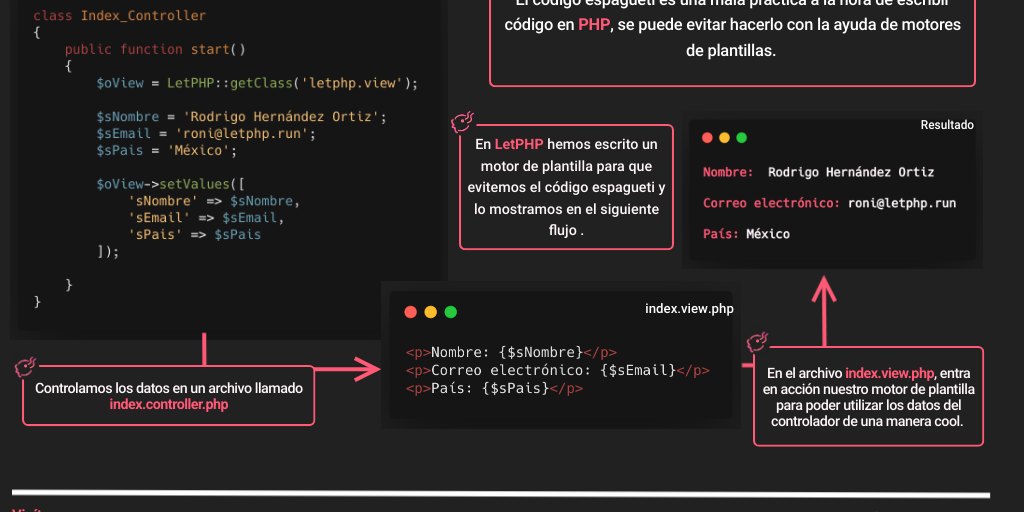Image resolution: width=1024 pixels, height=512 pixels.
Task: Select the 'Resultado' window title label
Action: [x=947, y=125]
